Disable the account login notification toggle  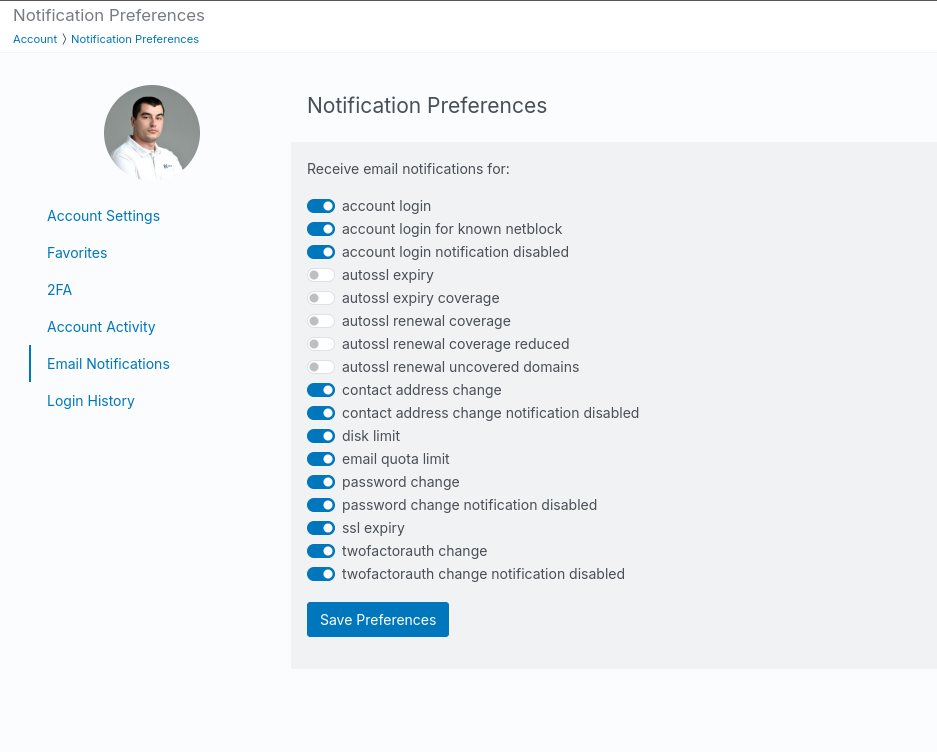(x=321, y=206)
